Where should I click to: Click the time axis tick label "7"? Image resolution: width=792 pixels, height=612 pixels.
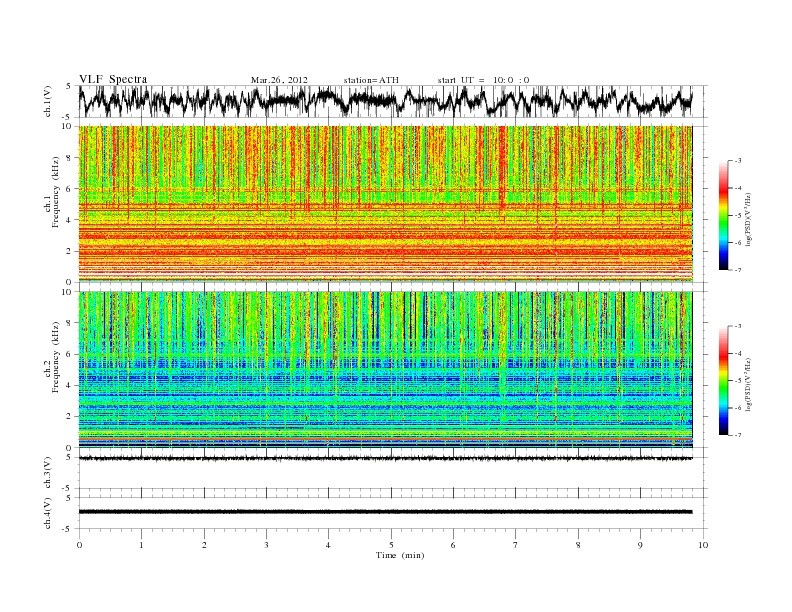pos(516,545)
